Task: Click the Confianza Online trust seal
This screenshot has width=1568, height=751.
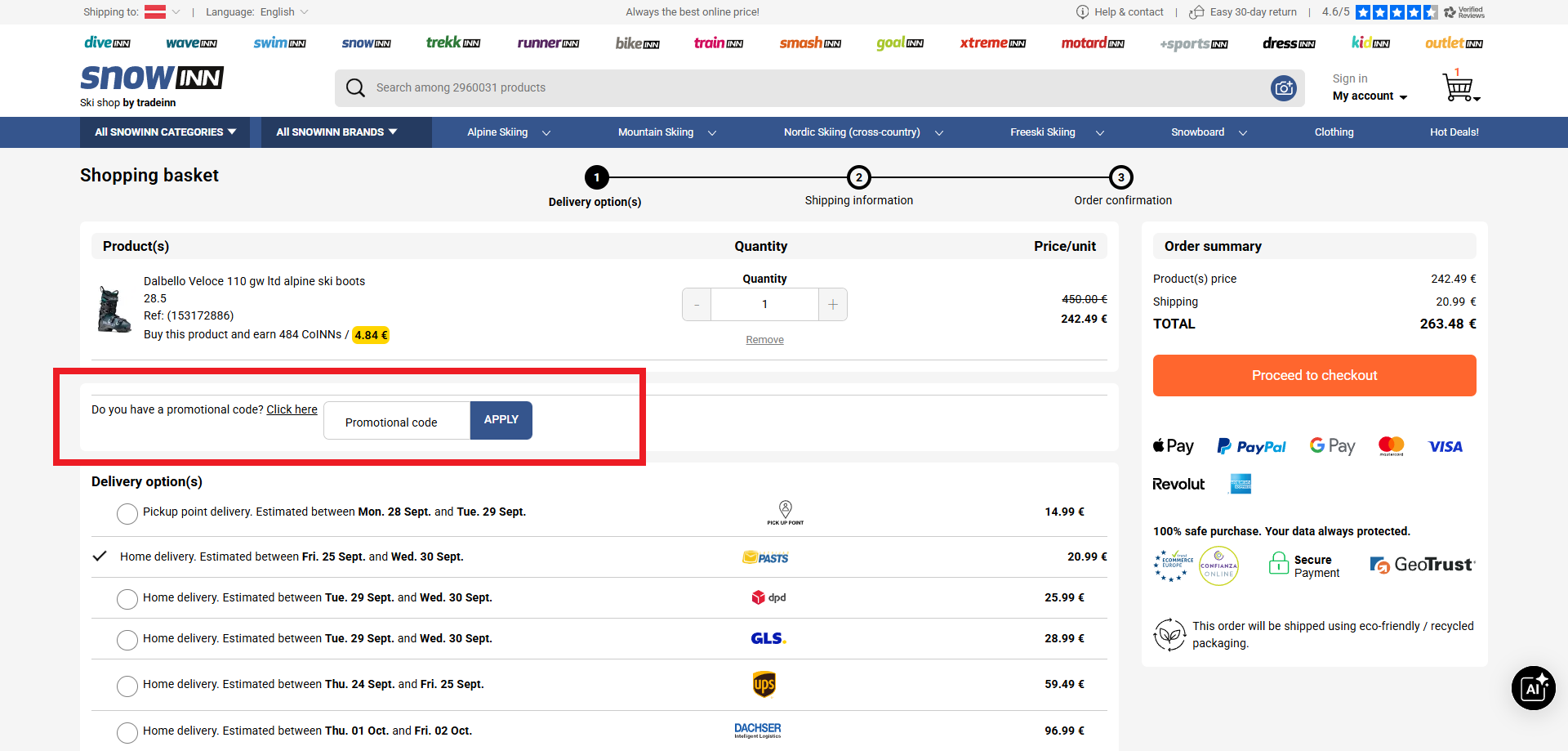Action: coord(1218,566)
